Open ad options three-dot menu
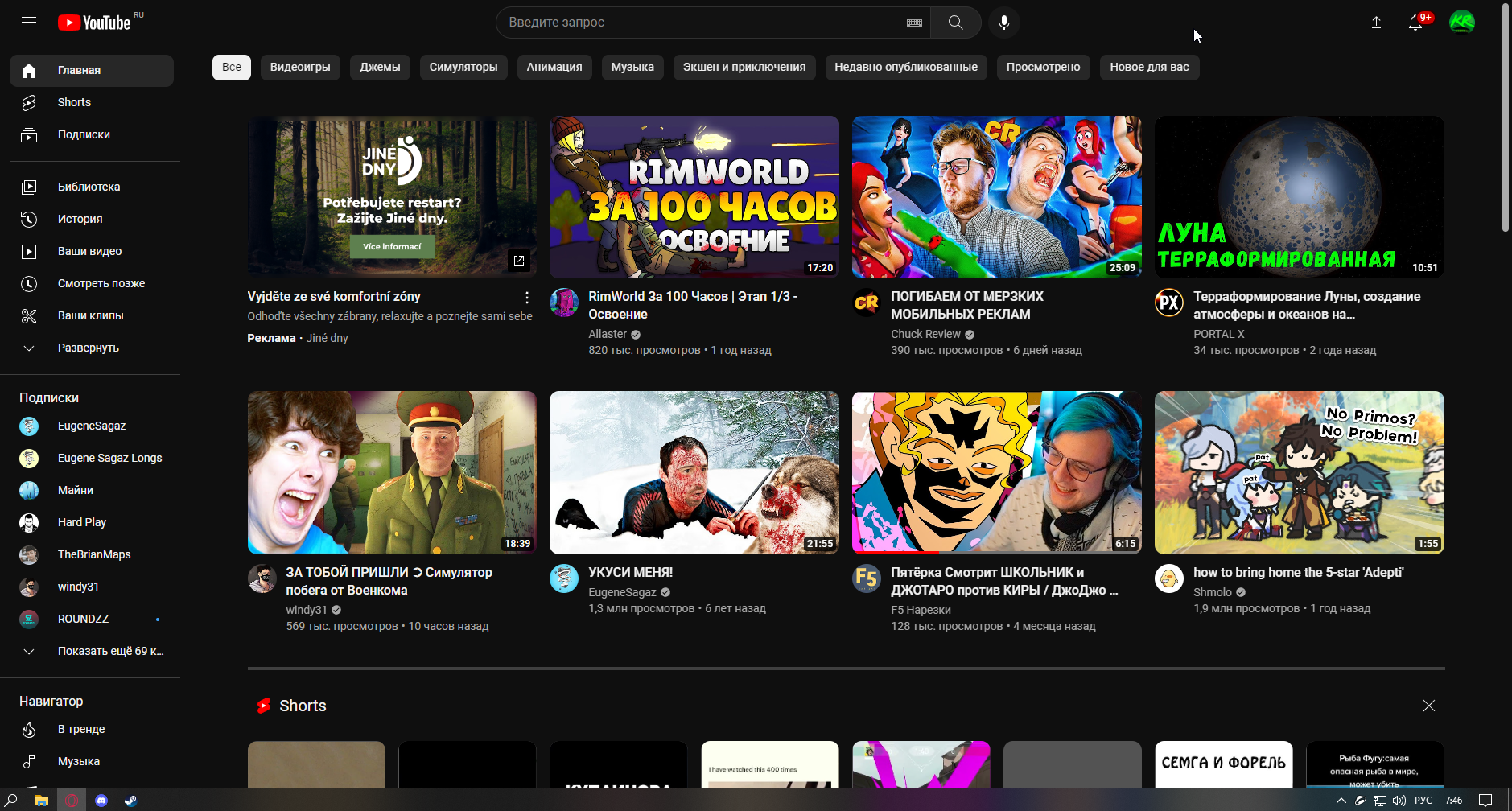The image size is (1512, 811). tap(527, 297)
